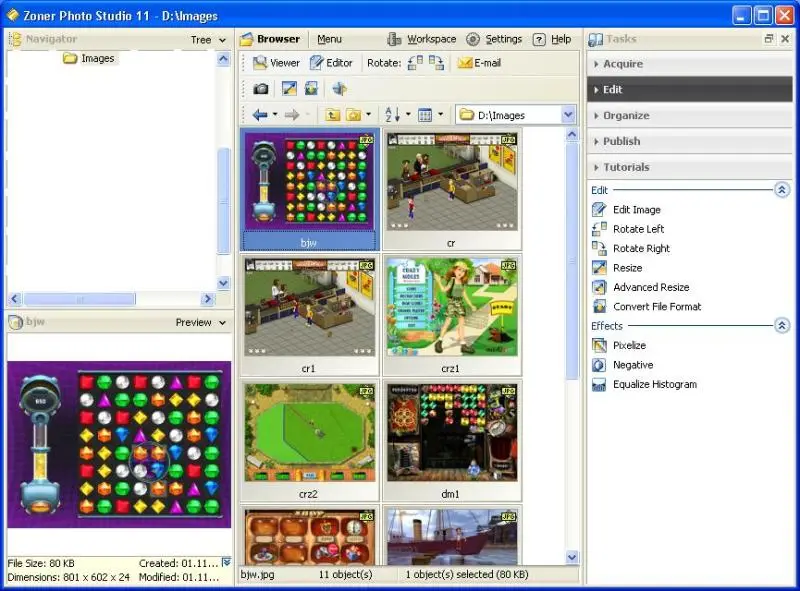The width and height of the screenshot is (800, 591).
Task: Select the crz1 thumbnail
Action: [452, 315]
